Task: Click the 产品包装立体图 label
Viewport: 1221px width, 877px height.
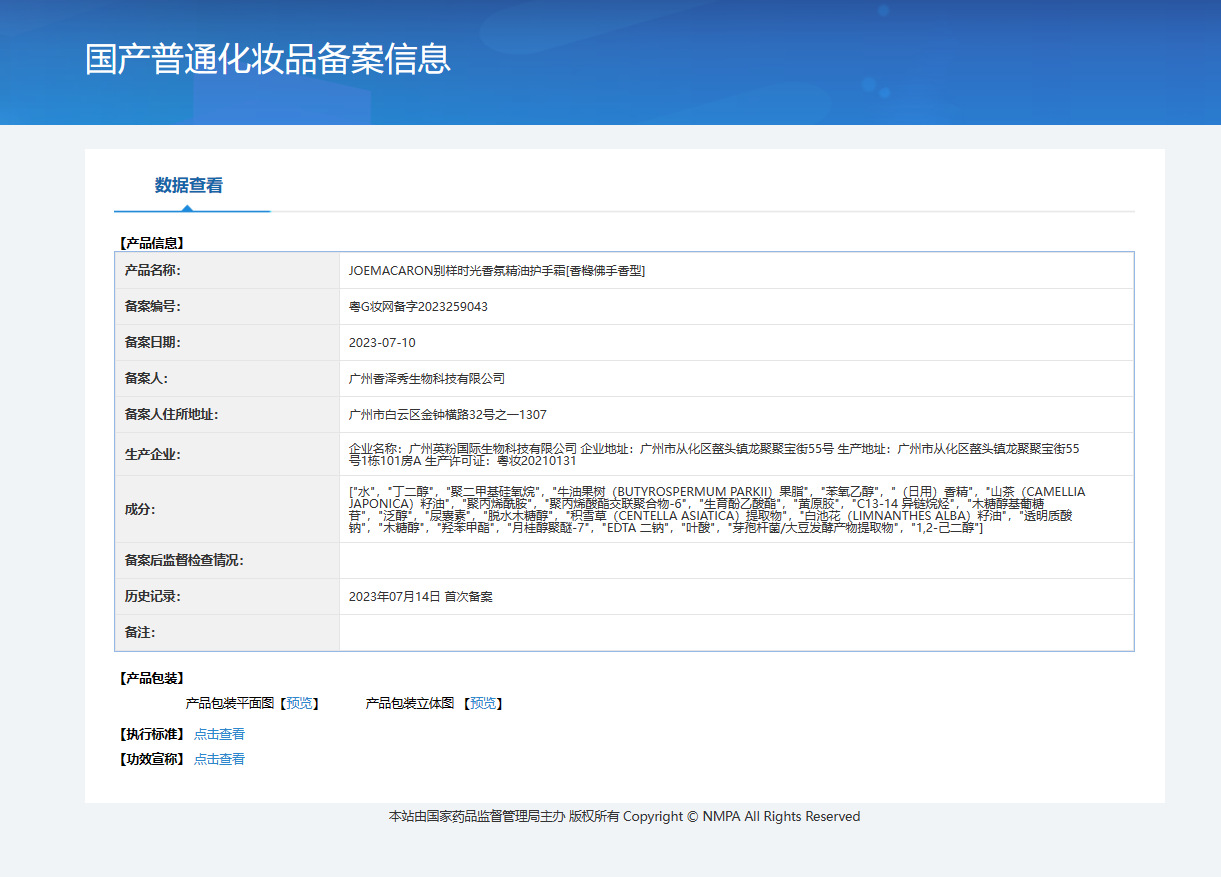Action: tap(410, 703)
